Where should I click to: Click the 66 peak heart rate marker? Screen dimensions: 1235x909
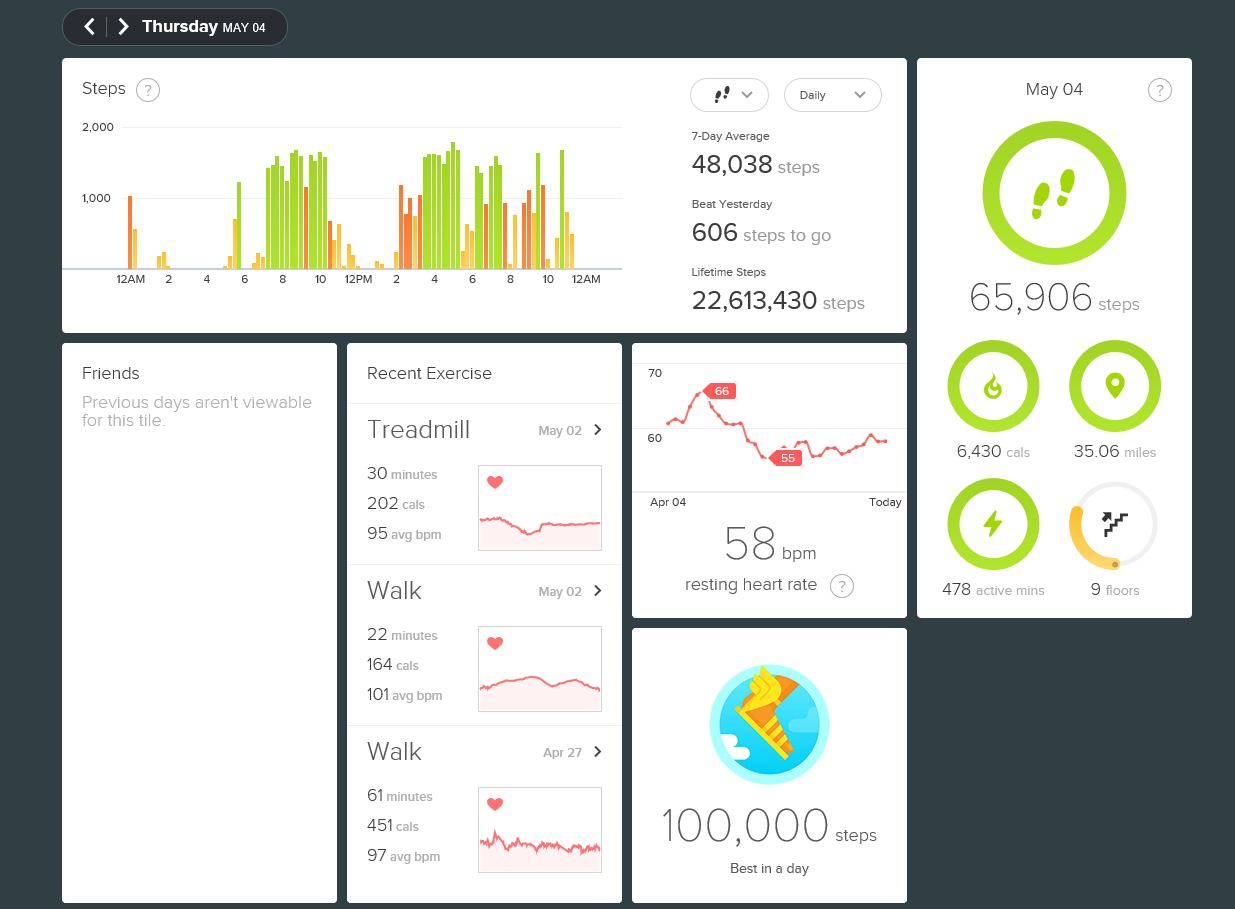pos(720,391)
